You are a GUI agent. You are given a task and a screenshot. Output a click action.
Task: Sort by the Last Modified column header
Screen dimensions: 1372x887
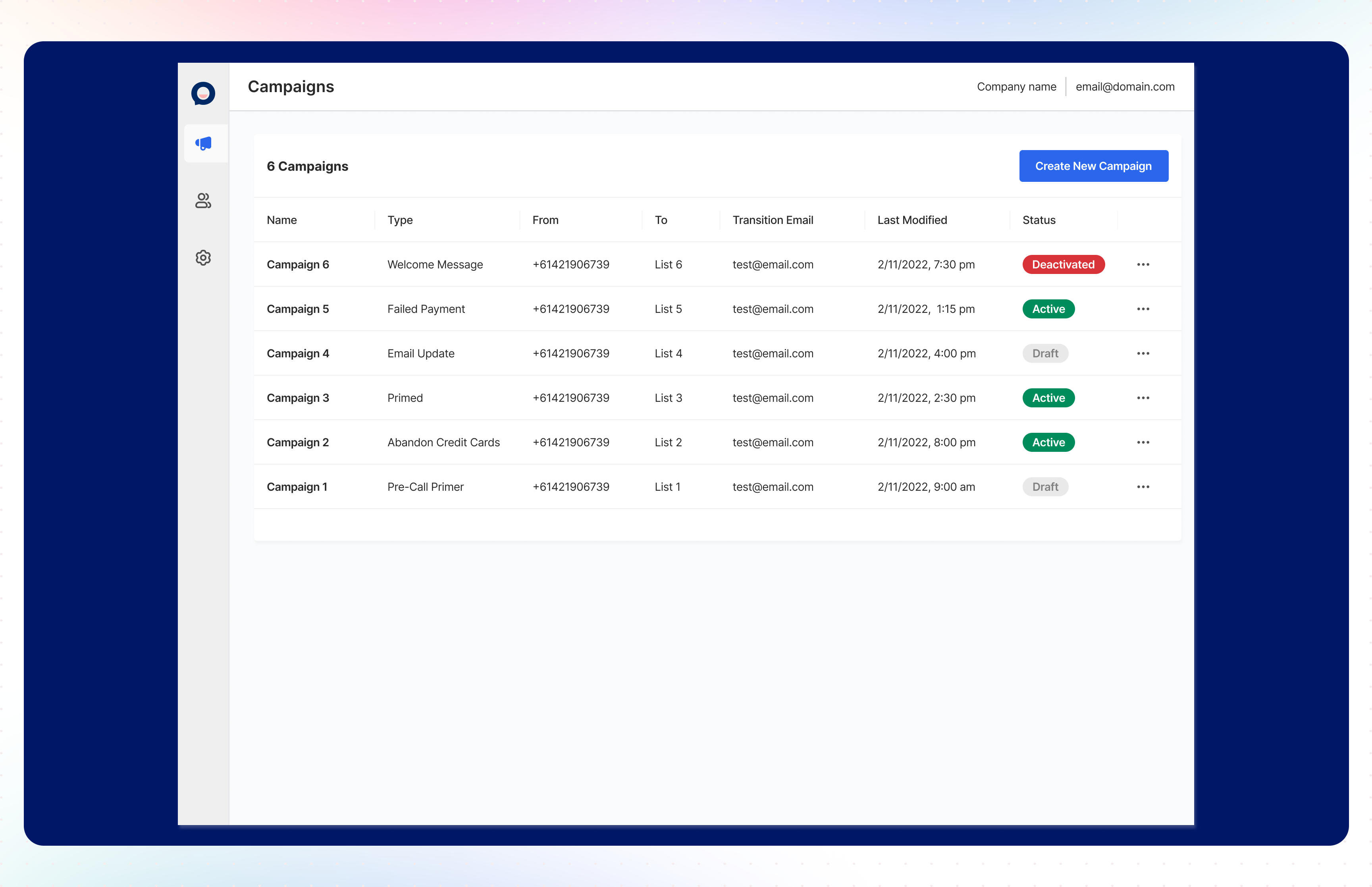pyautogui.click(x=912, y=220)
